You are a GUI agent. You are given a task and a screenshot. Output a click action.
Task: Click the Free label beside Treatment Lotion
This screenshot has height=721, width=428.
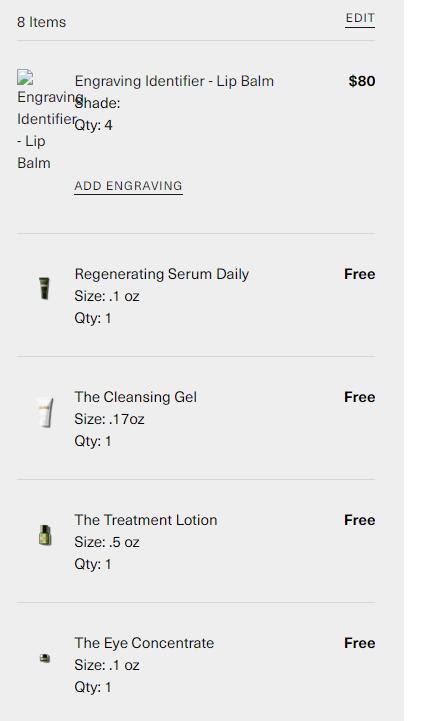[x=360, y=520]
